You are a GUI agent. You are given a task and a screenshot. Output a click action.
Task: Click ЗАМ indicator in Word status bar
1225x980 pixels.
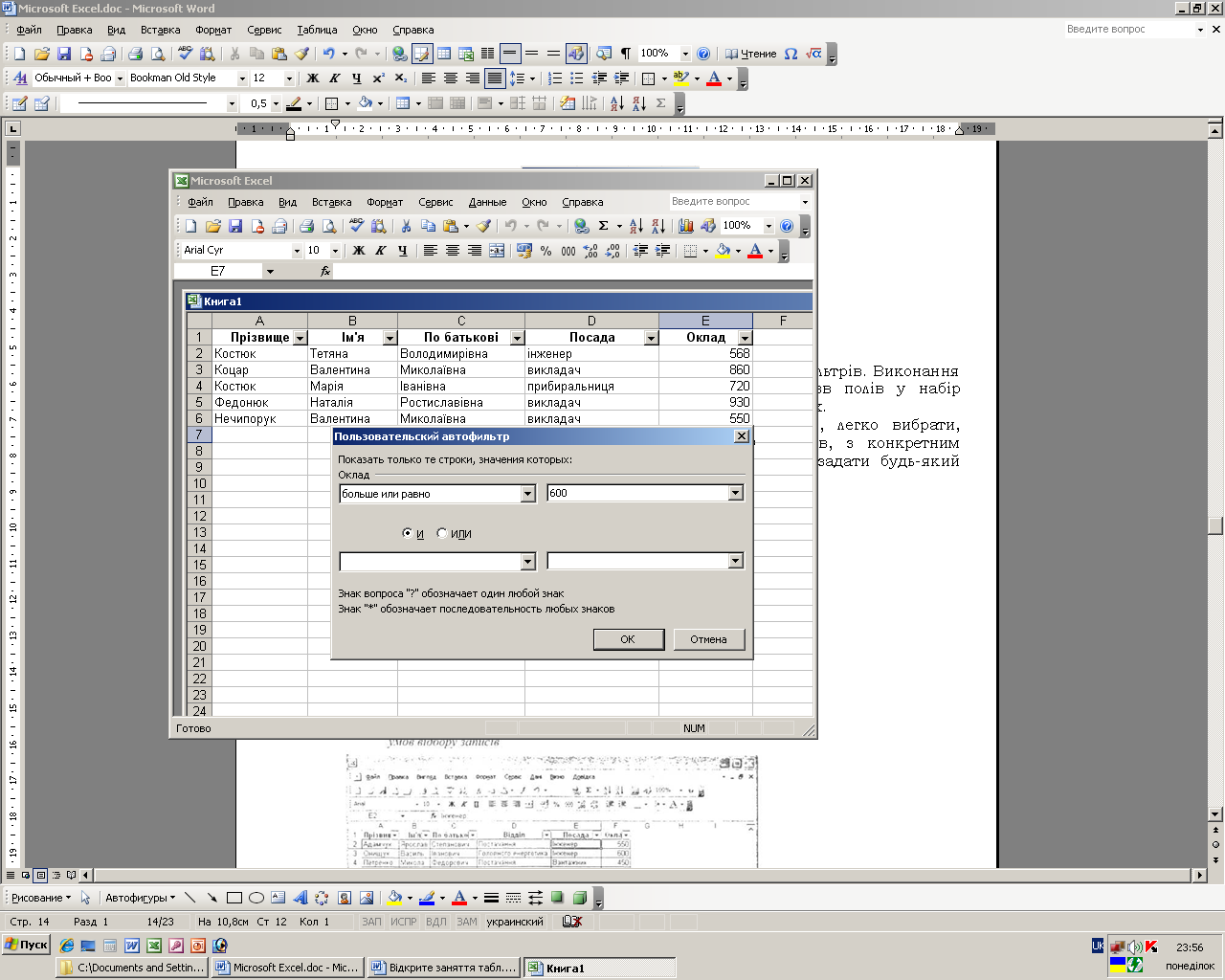pos(467,922)
